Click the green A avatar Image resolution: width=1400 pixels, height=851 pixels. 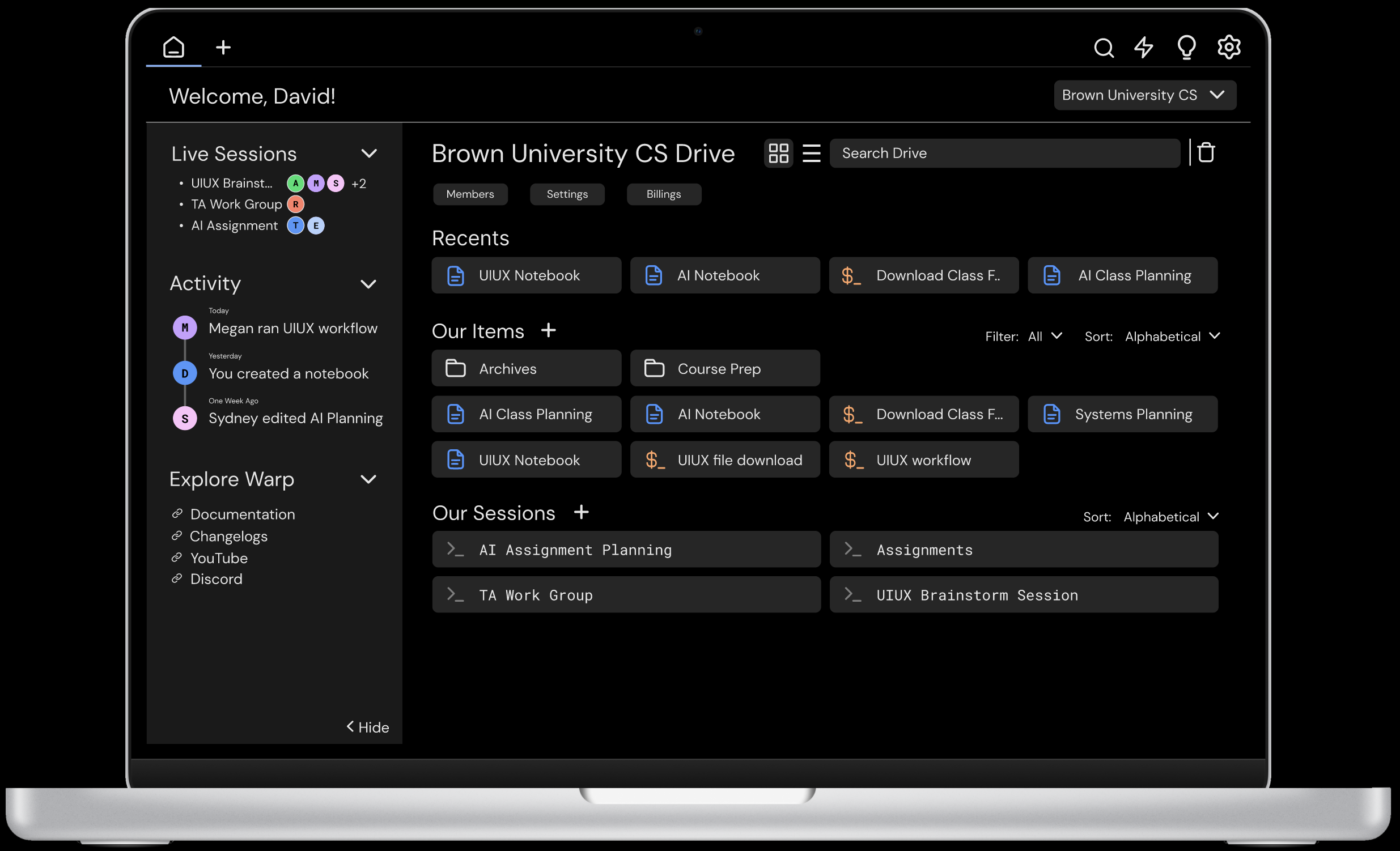point(295,183)
